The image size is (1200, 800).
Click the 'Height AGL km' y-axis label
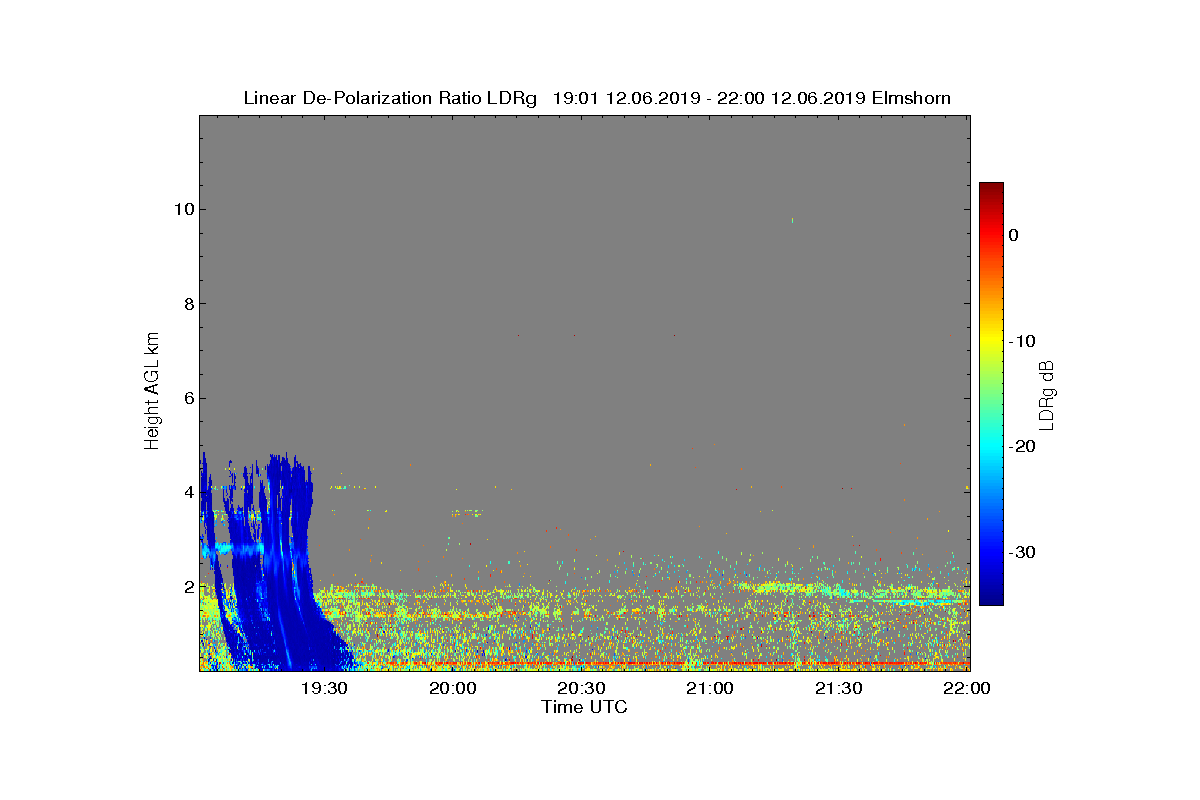[152, 392]
